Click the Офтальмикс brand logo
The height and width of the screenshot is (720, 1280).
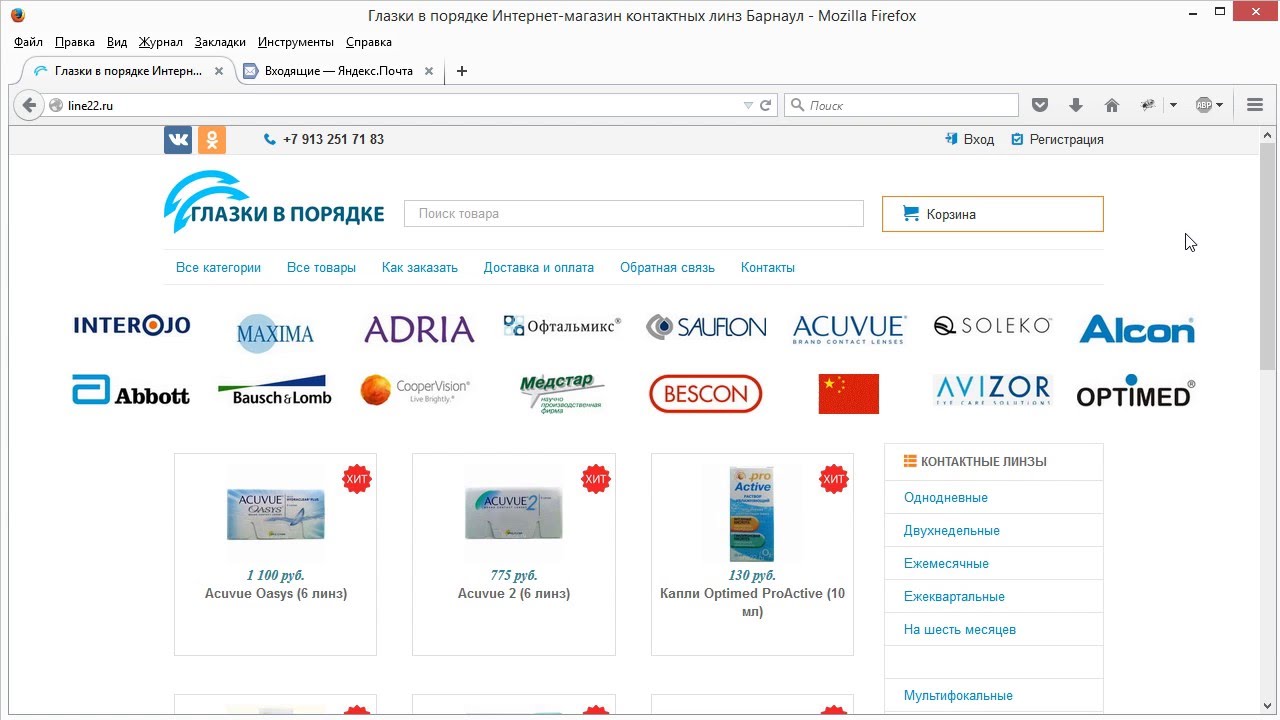click(x=562, y=326)
